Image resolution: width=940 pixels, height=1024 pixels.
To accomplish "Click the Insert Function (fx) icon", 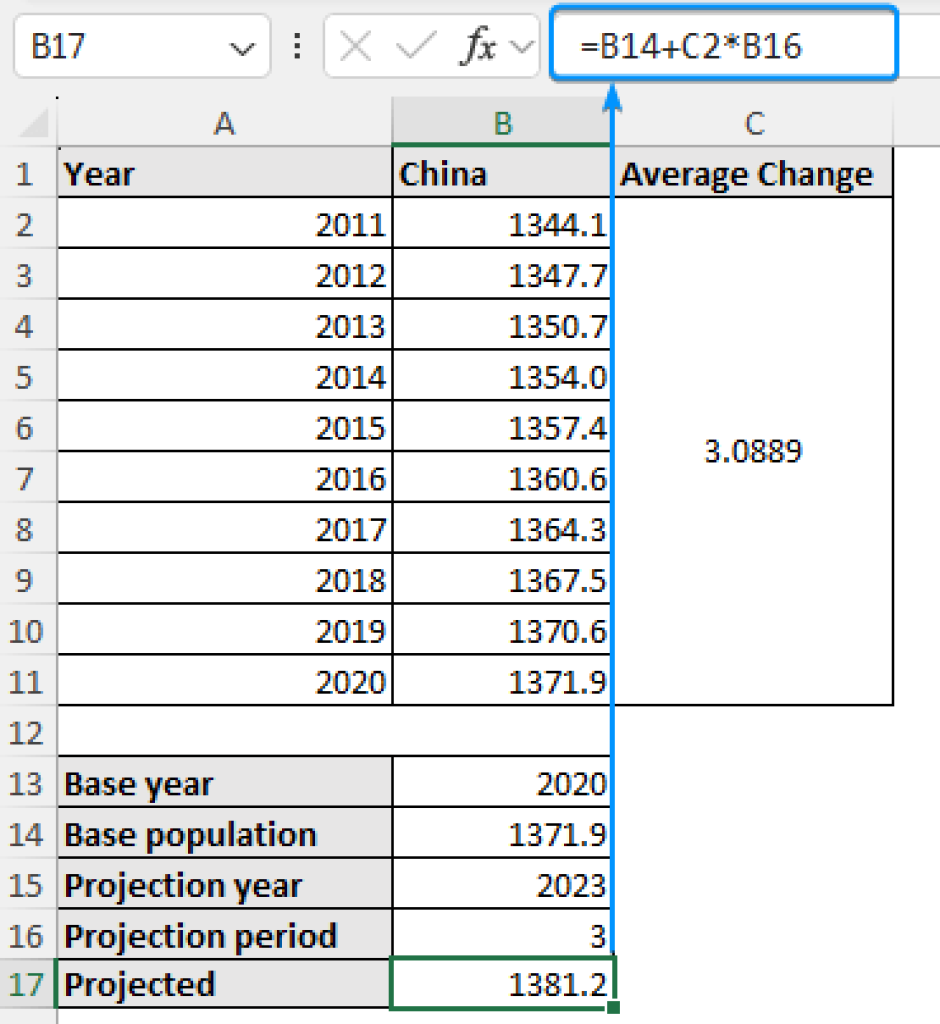I will (x=482, y=44).
